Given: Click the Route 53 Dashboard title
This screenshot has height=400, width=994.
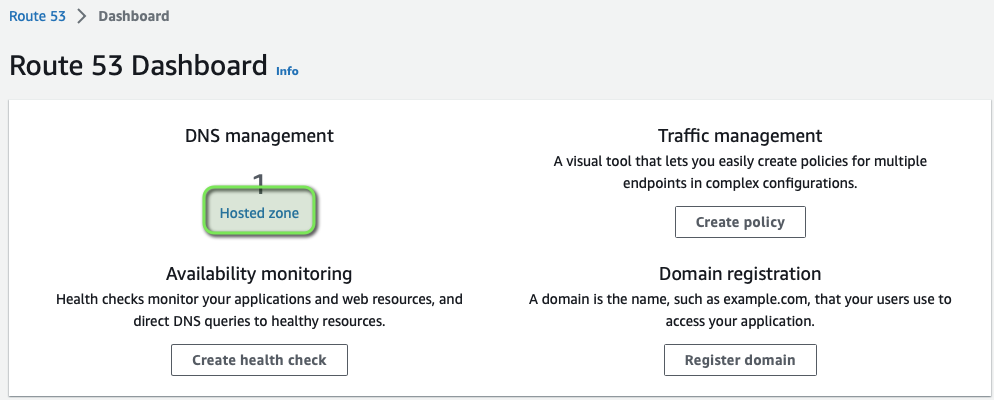Looking at the screenshot, I should 138,66.
